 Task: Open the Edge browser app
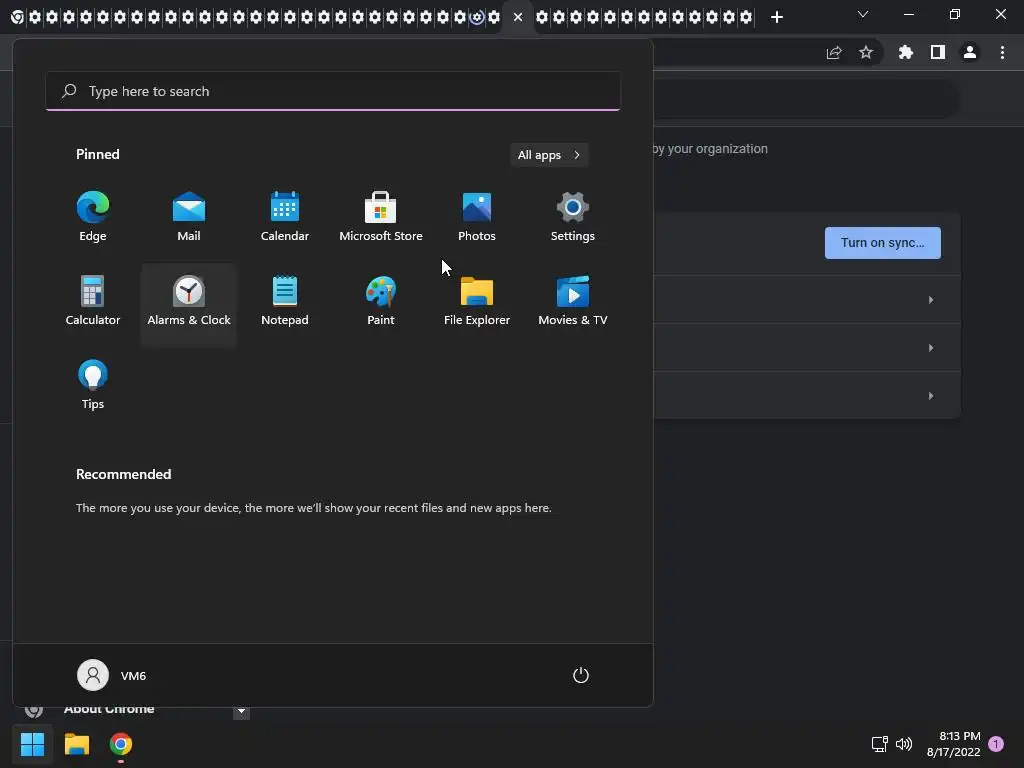click(x=93, y=217)
